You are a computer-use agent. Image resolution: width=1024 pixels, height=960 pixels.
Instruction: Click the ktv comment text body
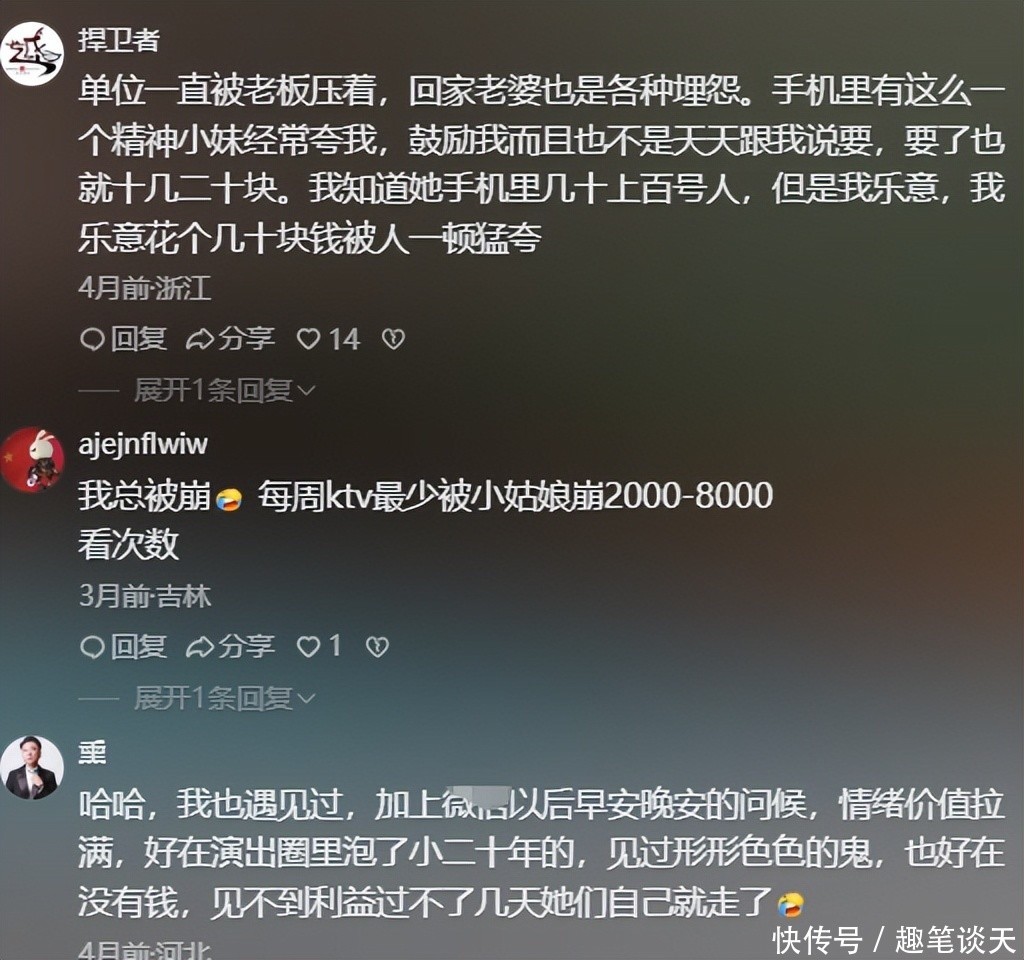click(x=426, y=520)
